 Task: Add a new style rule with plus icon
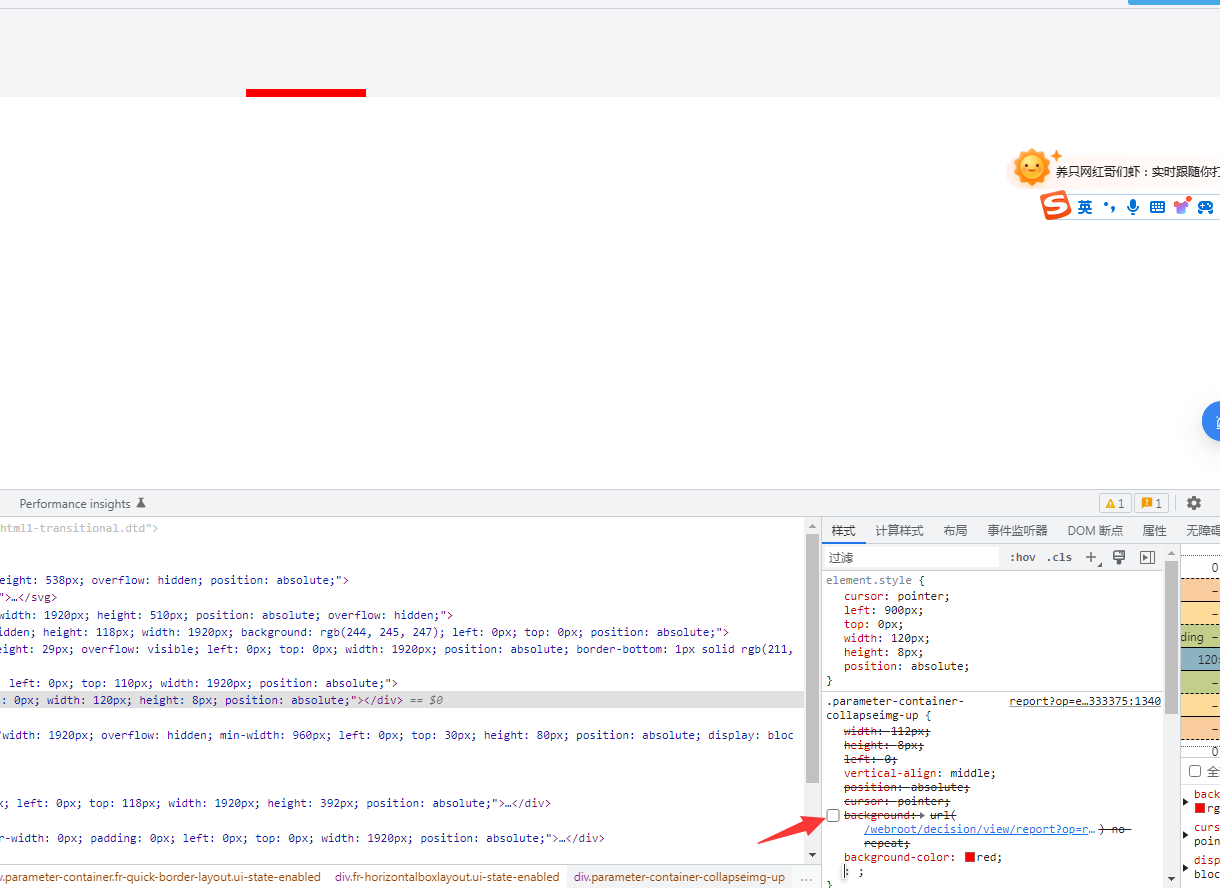[1091, 557]
